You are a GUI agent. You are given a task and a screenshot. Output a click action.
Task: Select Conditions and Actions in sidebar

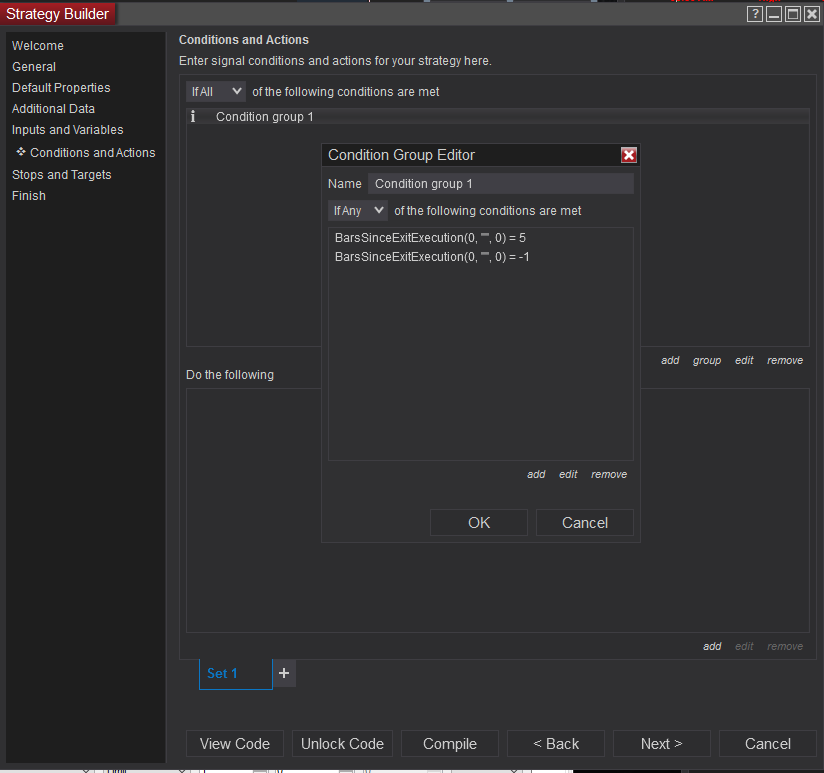coord(92,153)
